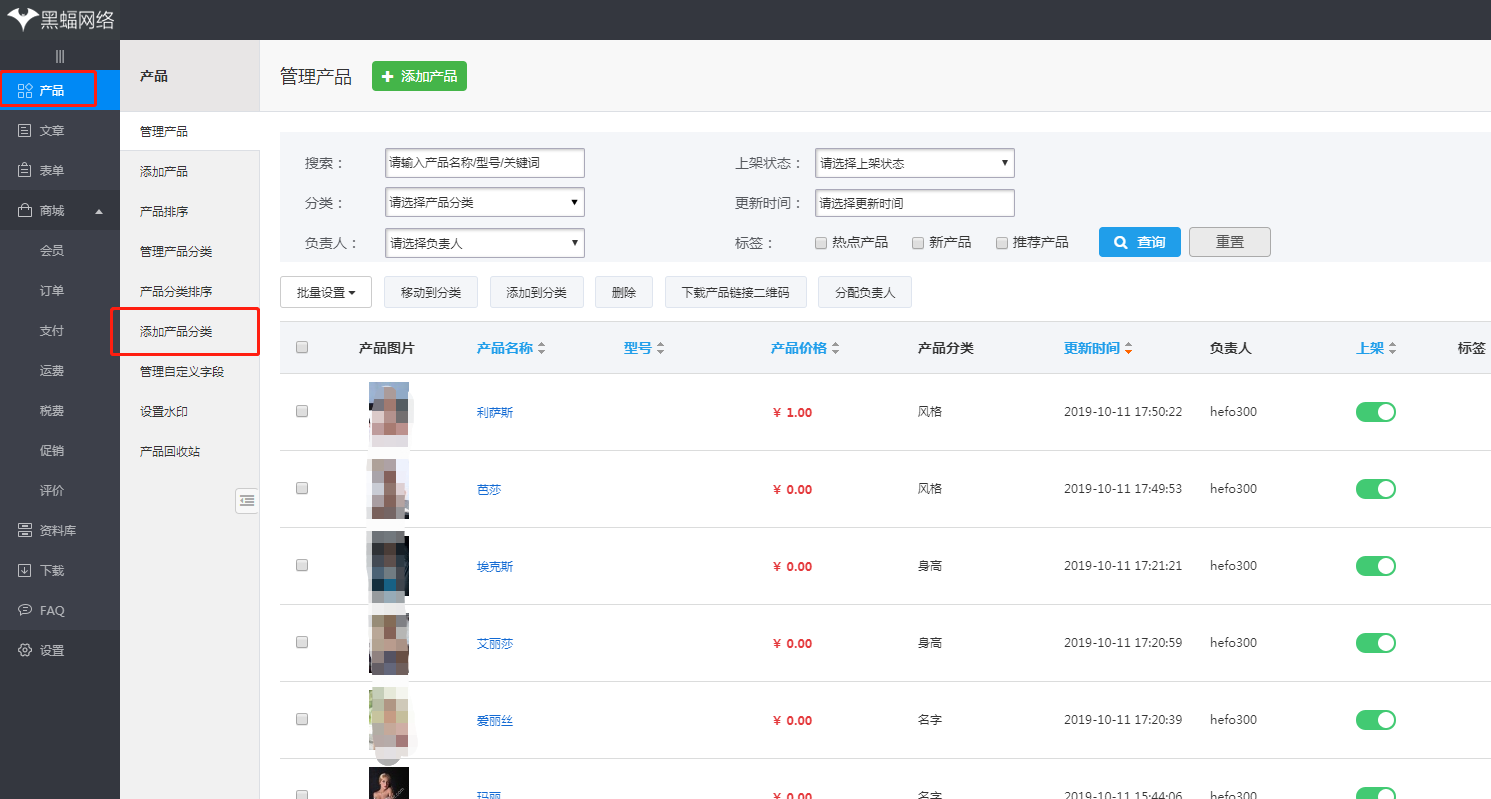Viewport: 1491px width, 799px height.
Task: Click the 埃克斯 product thumbnail image
Action: click(x=388, y=565)
